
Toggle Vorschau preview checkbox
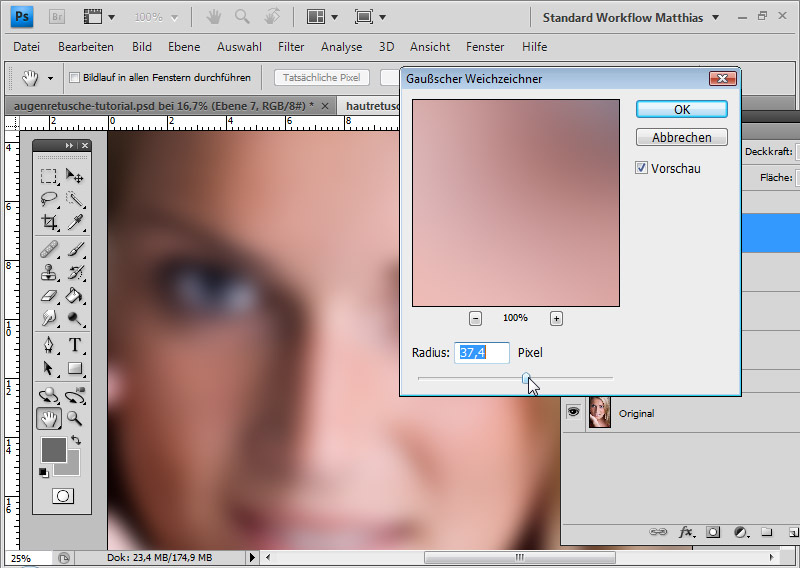(641, 167)
